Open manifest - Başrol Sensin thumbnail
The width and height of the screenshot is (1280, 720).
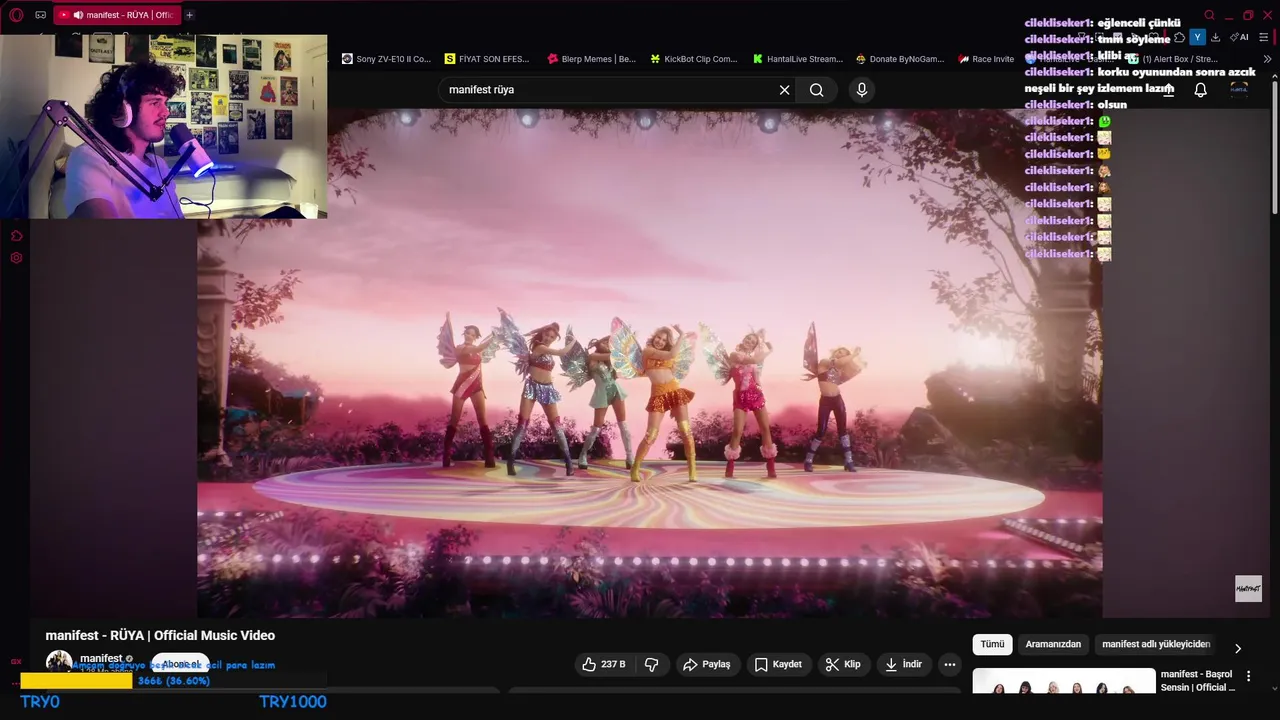pos(1064,681)
